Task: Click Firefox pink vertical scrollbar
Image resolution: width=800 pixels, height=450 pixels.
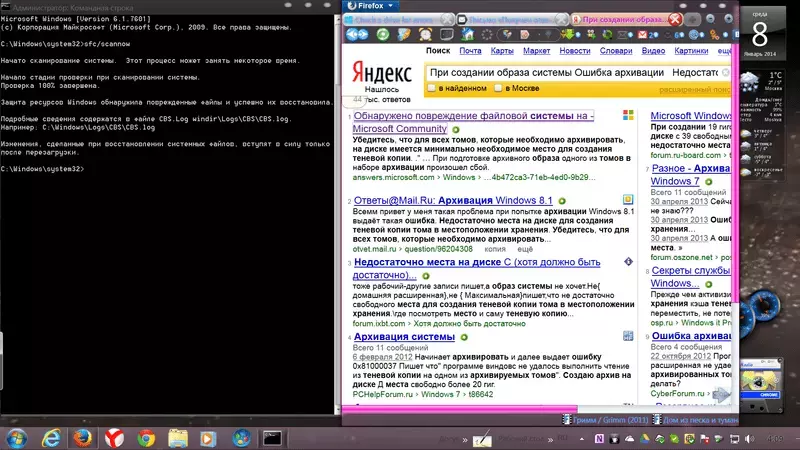Action: click(x=735, y=171)
